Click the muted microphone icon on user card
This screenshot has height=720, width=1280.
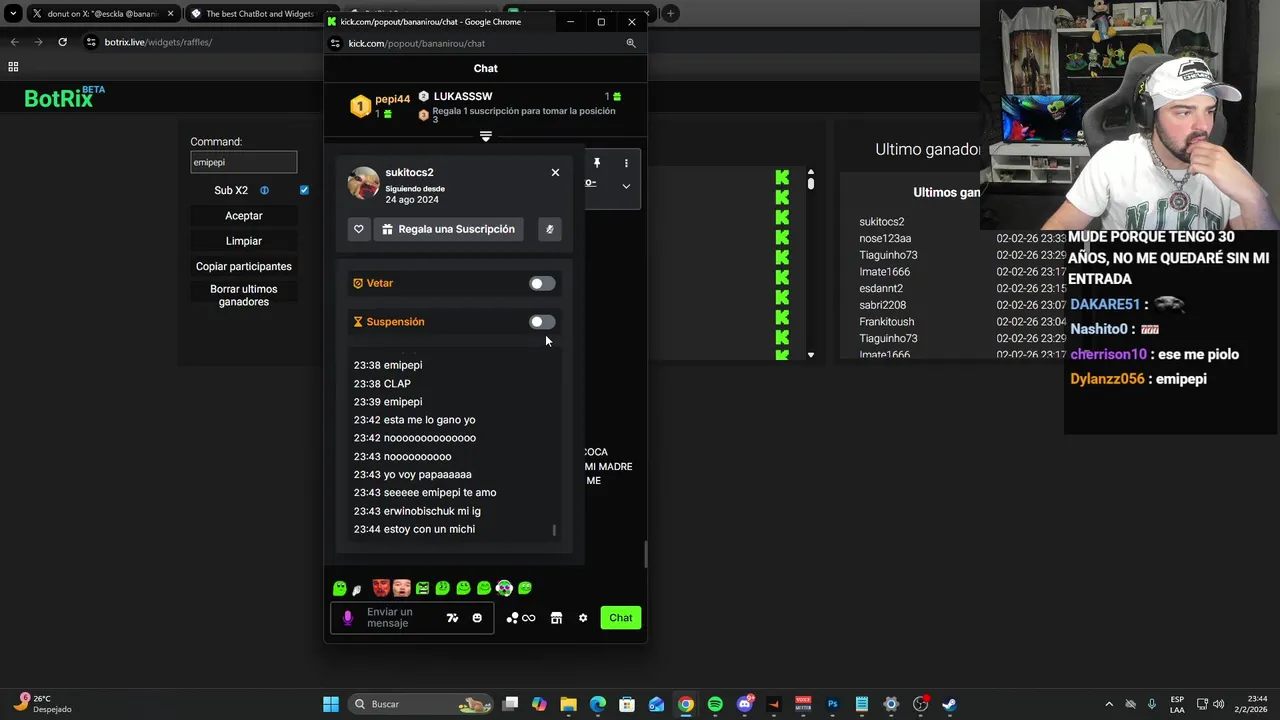pos(549,229)
